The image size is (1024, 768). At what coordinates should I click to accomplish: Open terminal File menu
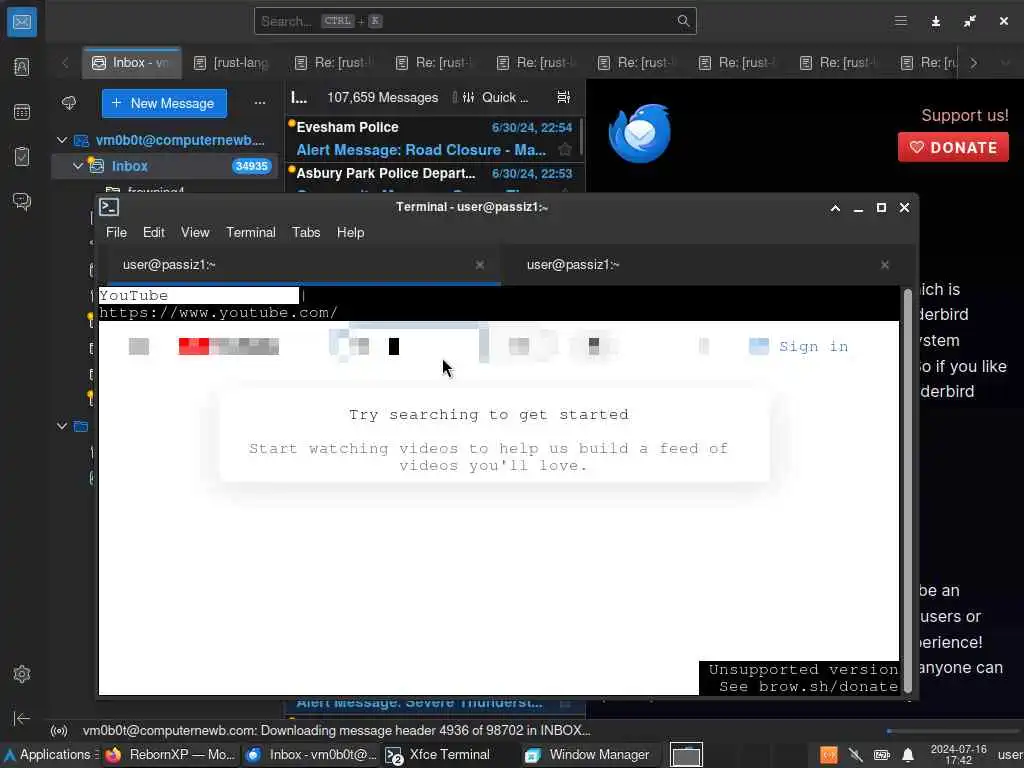tap(116, 232)
